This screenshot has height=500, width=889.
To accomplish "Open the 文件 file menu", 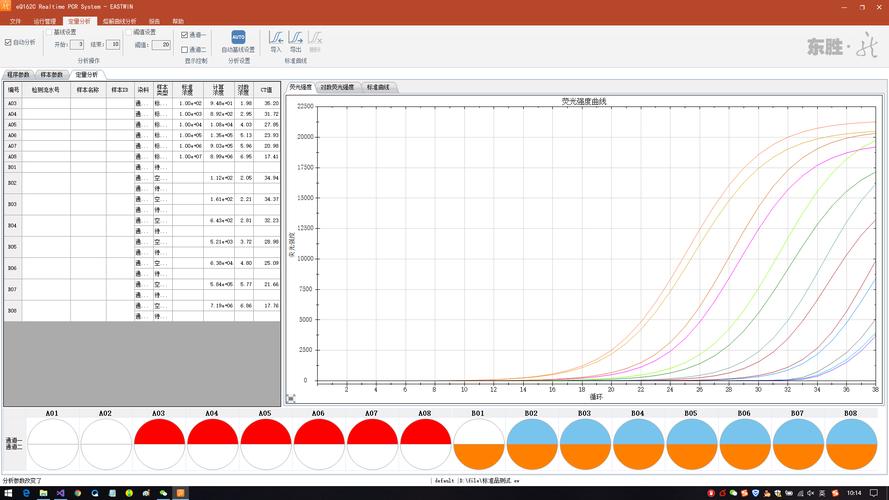I will tap(15, 21).
